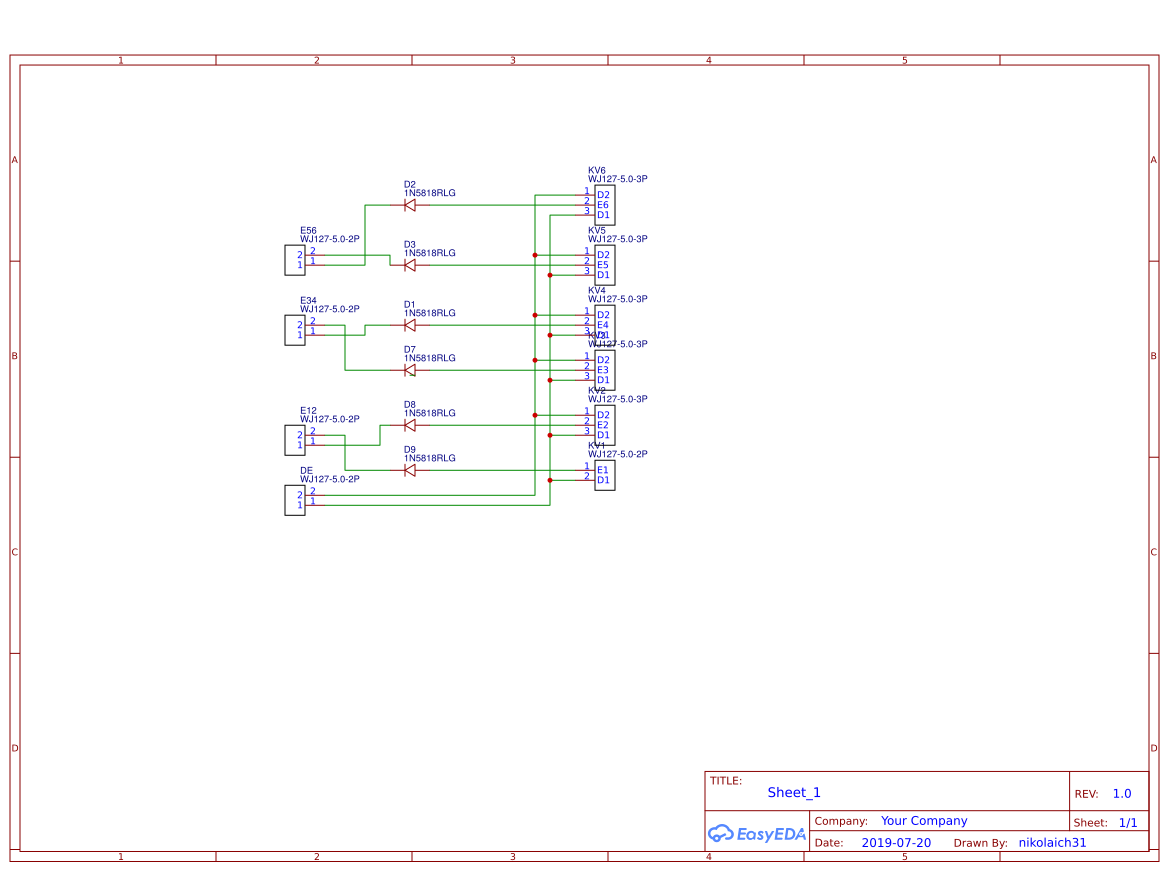Select the 1/1 sheet number text
This screenshot has width=1169, height=872.
1128,823
